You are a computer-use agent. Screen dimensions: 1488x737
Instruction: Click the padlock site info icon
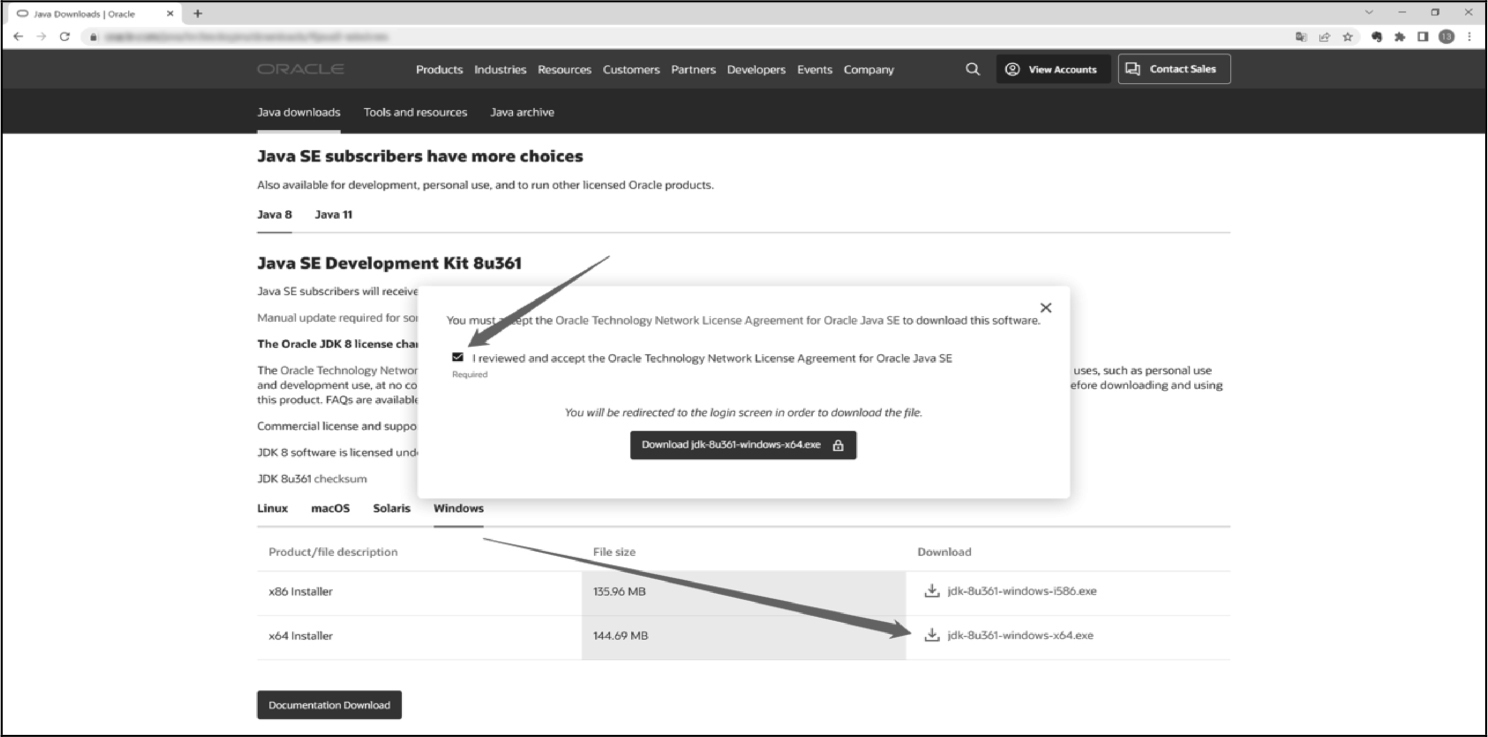tap(92, 36)
